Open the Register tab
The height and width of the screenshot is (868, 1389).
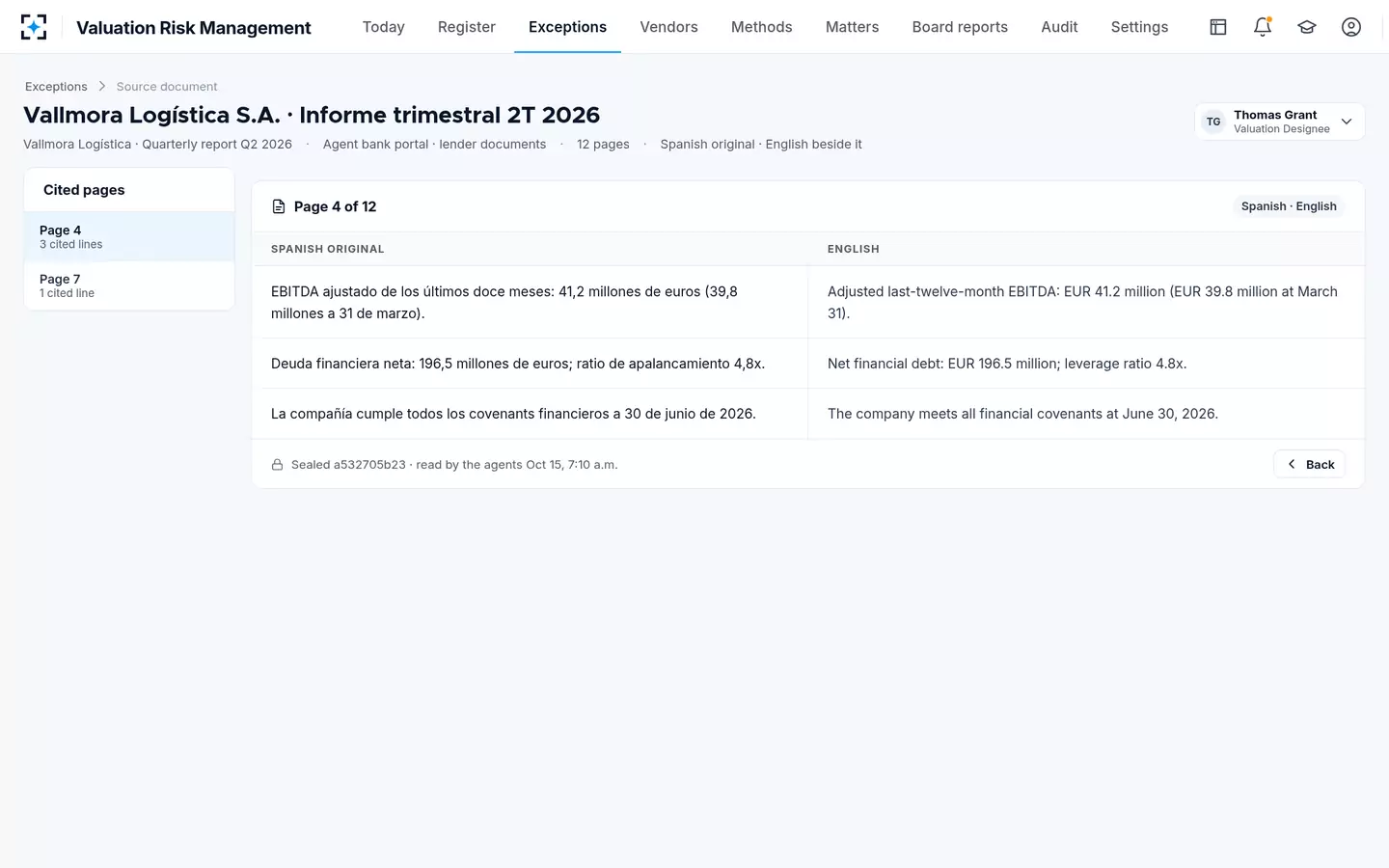467,27
